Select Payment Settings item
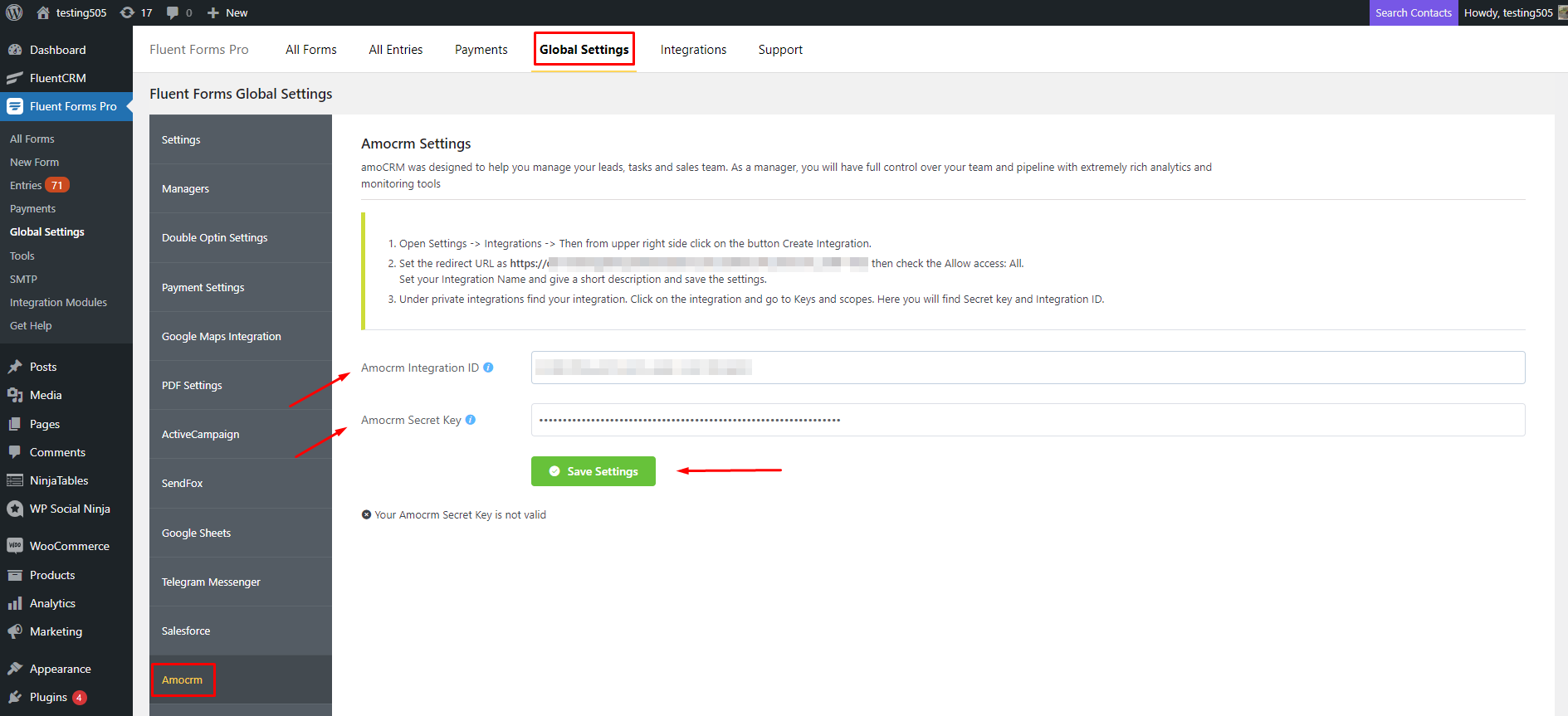The height and width of the screenshot is (716, 1568). pyautogui.click(x=241, y=287)
